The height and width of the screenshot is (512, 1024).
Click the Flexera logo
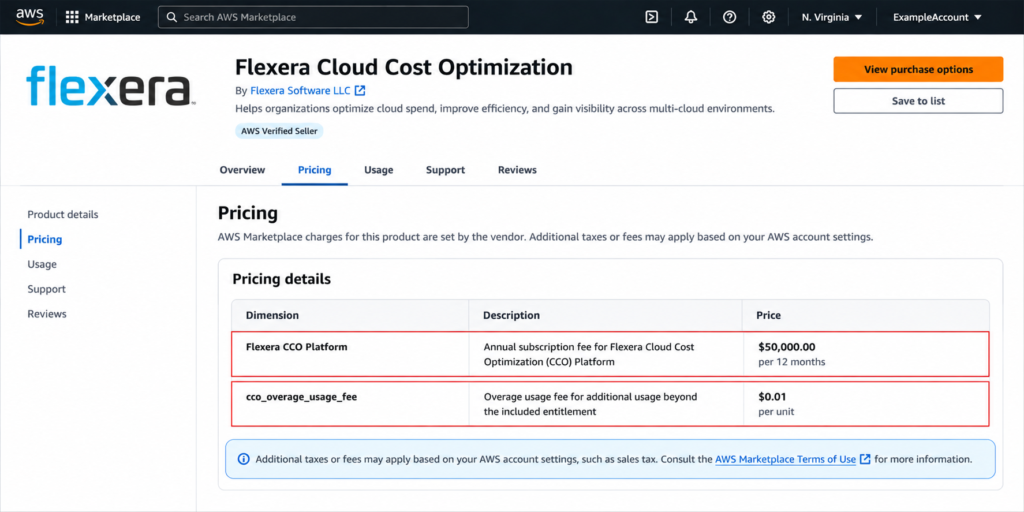[x=110, y=86]
